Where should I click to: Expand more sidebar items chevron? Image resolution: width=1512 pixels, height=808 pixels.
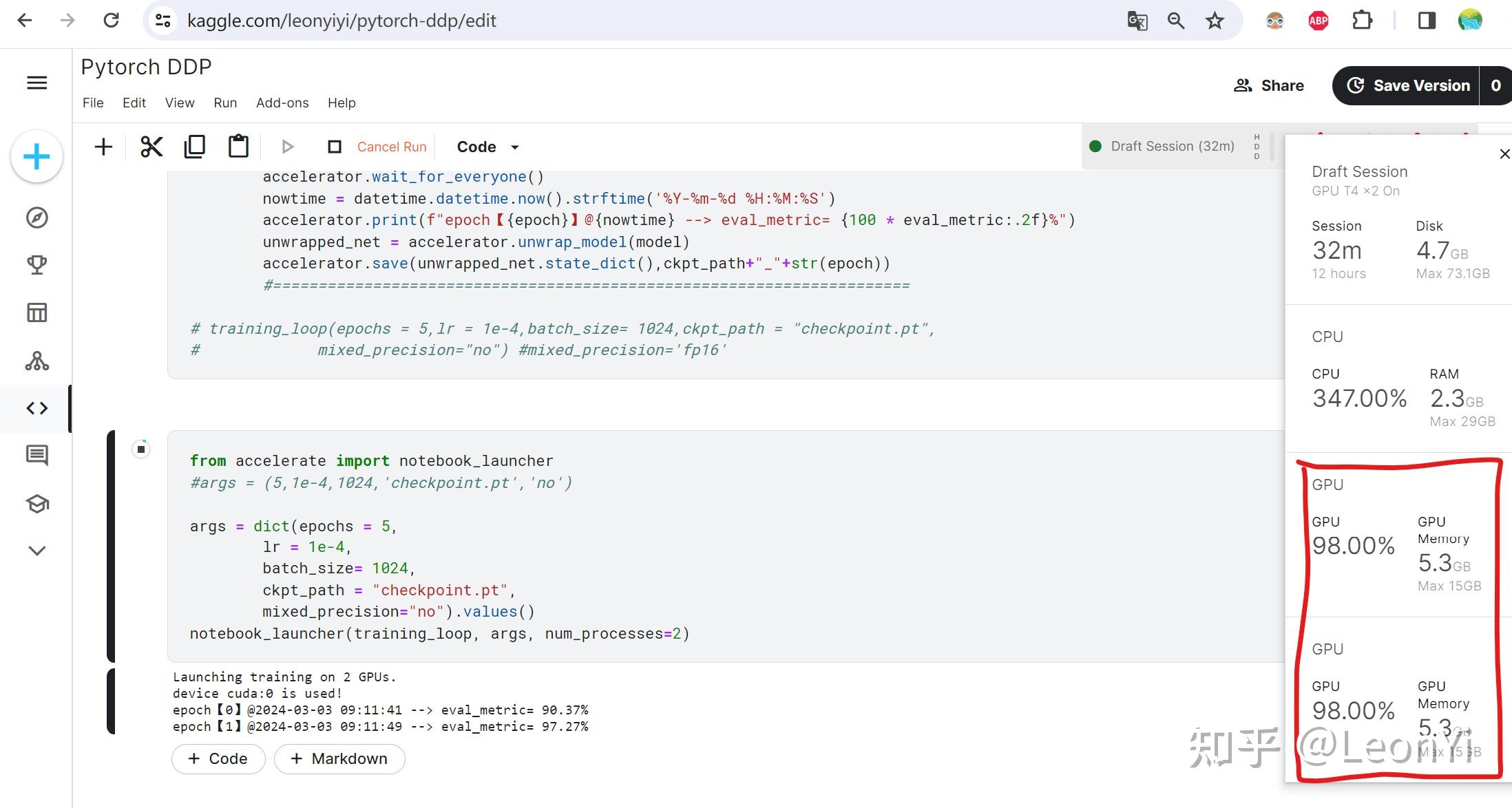(x=37, y=551)
